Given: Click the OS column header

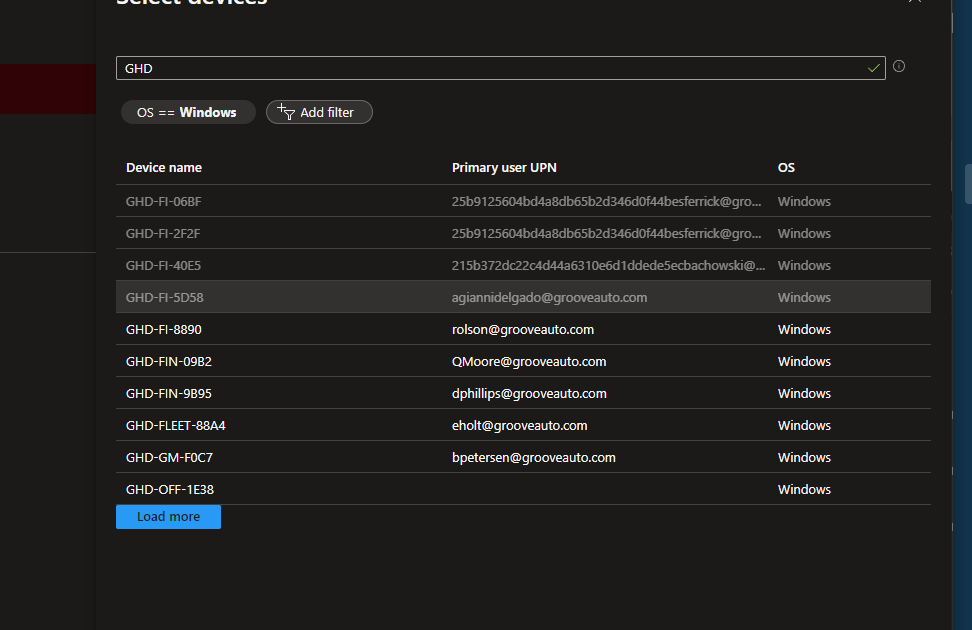Looking at the screenshot, I should pos(786,167).
